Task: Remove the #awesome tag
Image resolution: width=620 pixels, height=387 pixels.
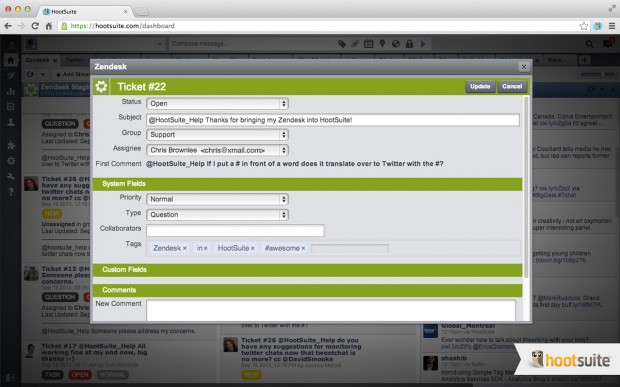Action: (x=303, y=248)
